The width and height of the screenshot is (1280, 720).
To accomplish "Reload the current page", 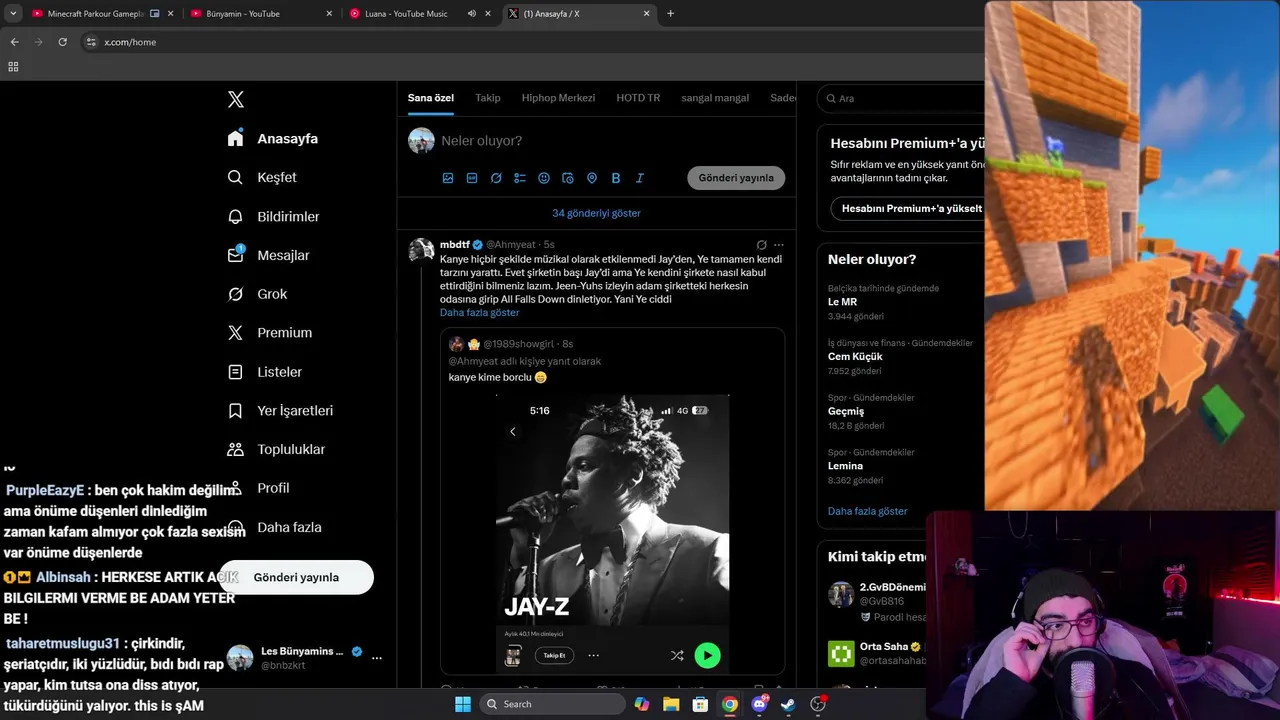I will (x=62, y=42).
